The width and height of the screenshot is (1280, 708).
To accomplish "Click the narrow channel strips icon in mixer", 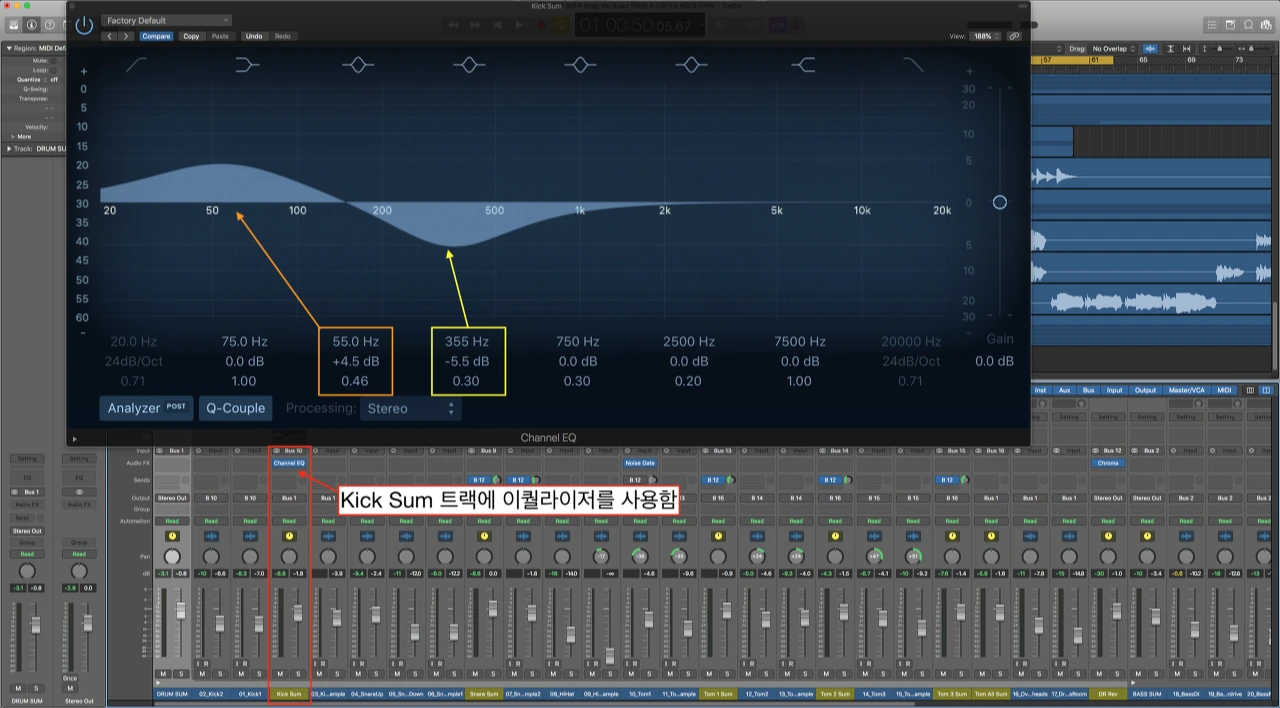I will (x=1250, y=390).
